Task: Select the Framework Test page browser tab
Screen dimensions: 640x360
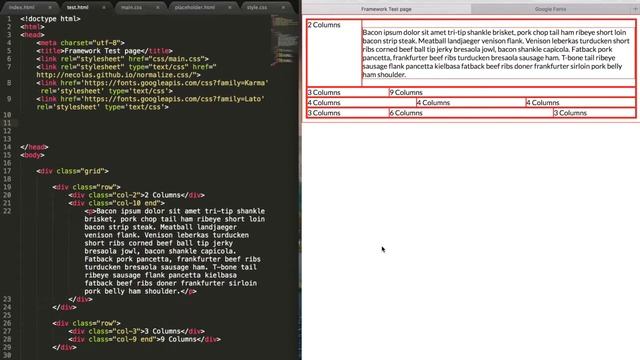Action: pos(386,9)
